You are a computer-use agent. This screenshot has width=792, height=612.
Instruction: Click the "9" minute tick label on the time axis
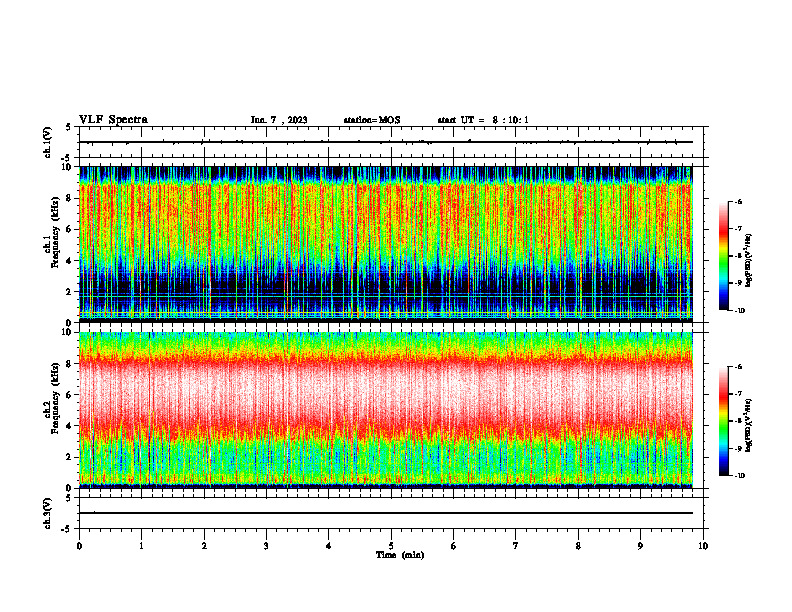[x=640, y=546]
